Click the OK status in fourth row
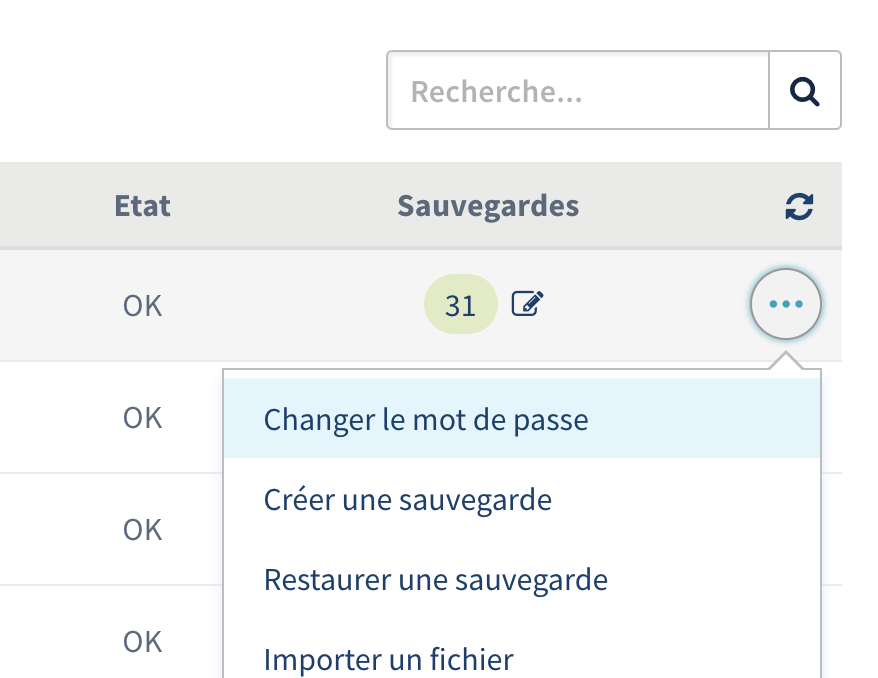878x678 pixels. pyautogui.click(x=143, y=641)
